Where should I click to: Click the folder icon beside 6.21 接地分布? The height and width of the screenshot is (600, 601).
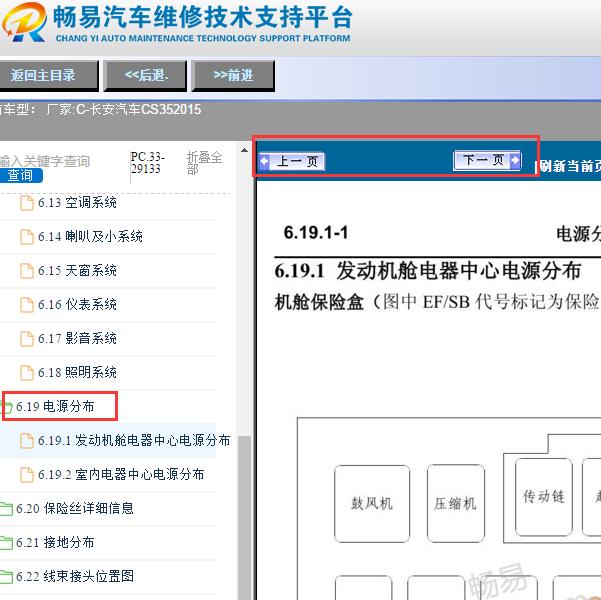[6, 543]
